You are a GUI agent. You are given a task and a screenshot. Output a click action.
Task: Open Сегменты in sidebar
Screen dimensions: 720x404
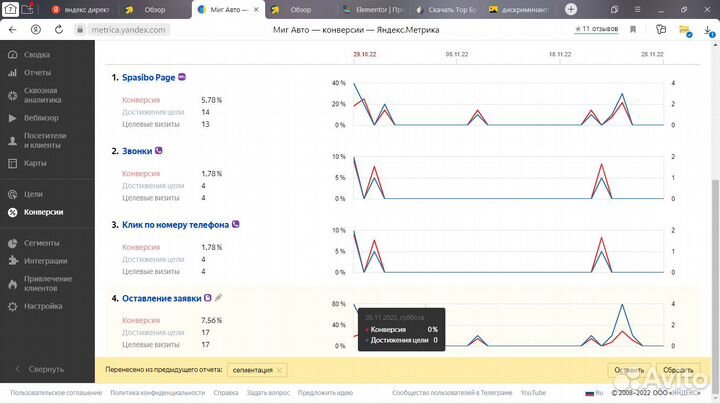[41, 243]
